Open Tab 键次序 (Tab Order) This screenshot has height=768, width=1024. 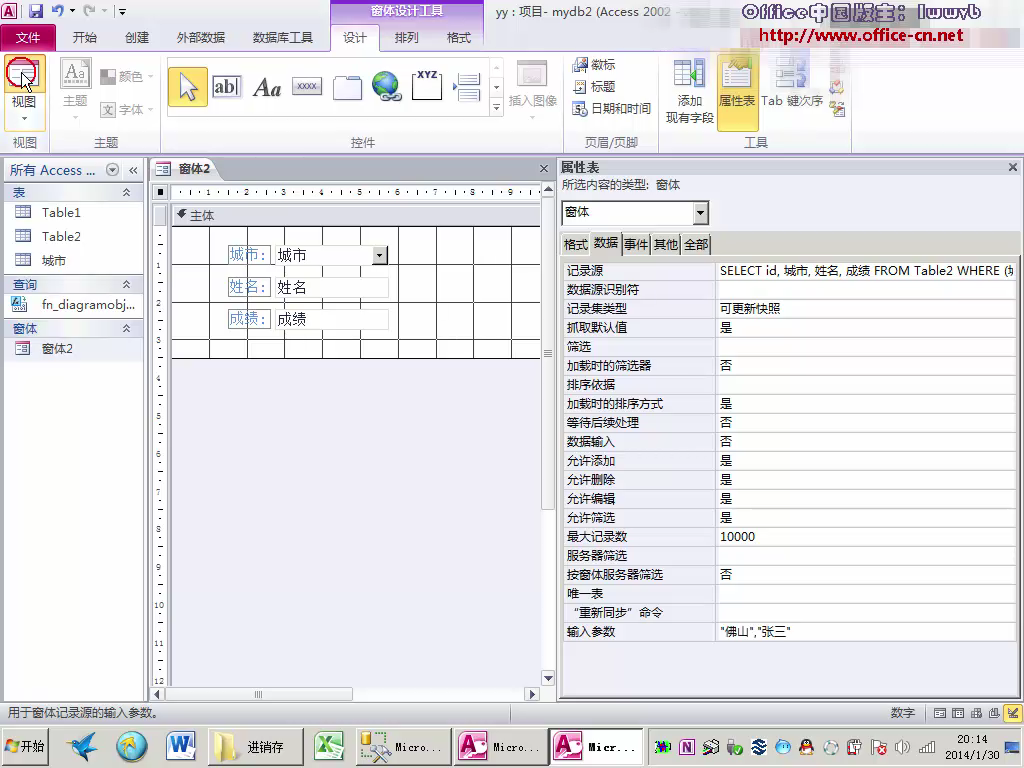point(792,85)
